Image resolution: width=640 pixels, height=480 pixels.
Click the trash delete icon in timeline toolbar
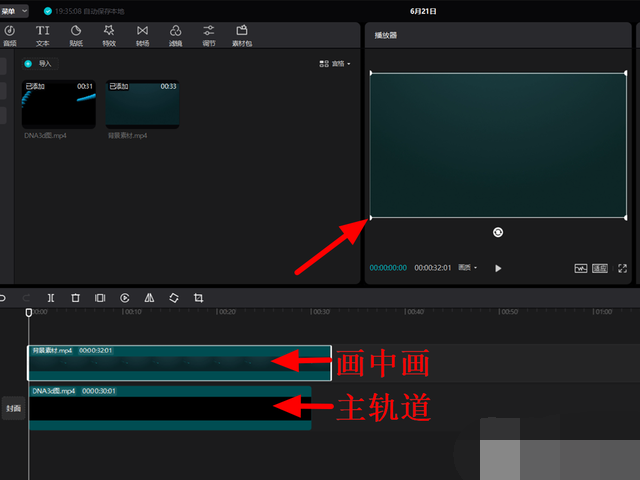75,298
